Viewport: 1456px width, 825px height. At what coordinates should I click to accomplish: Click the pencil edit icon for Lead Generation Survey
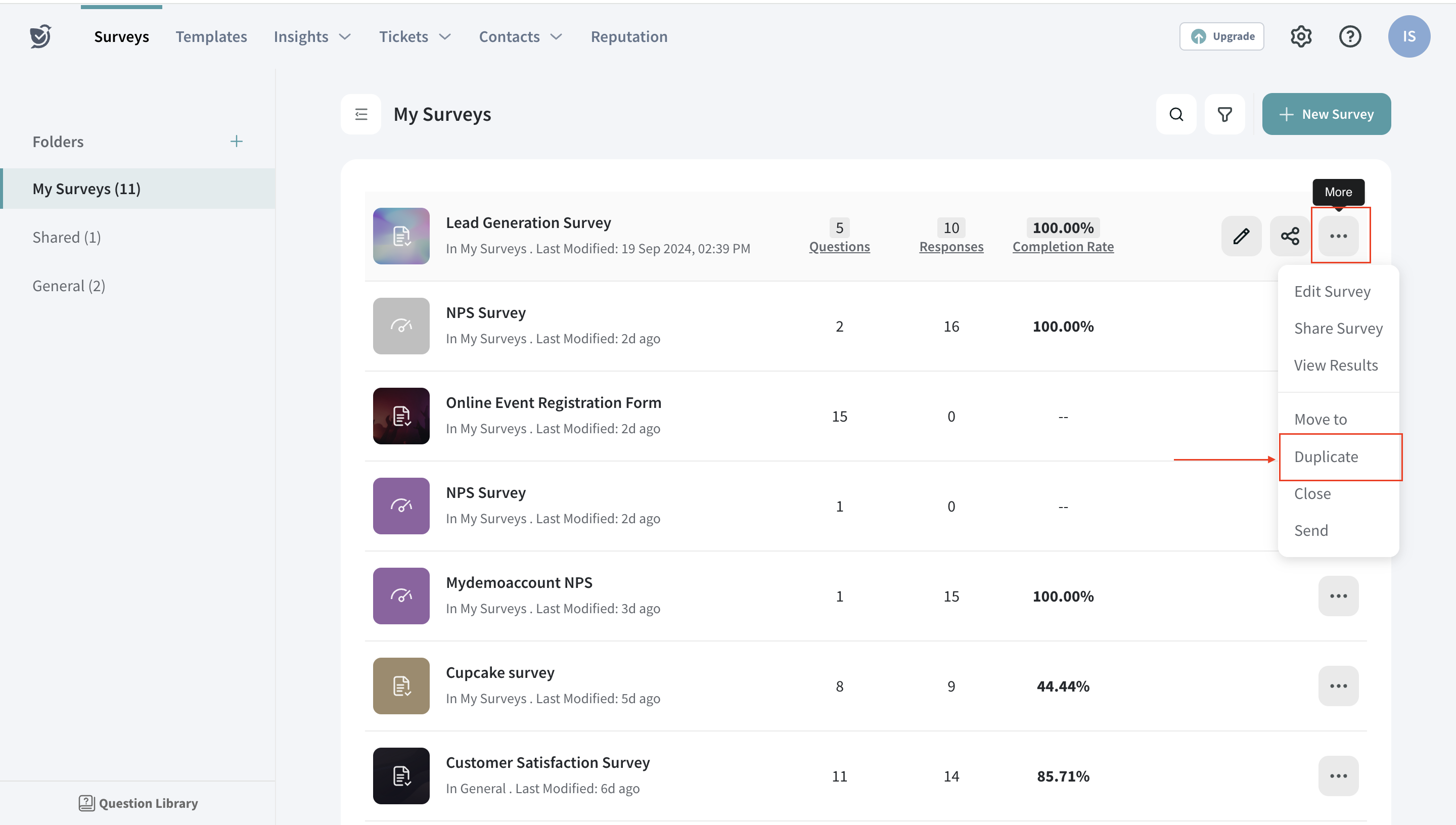coord(1241,236)
